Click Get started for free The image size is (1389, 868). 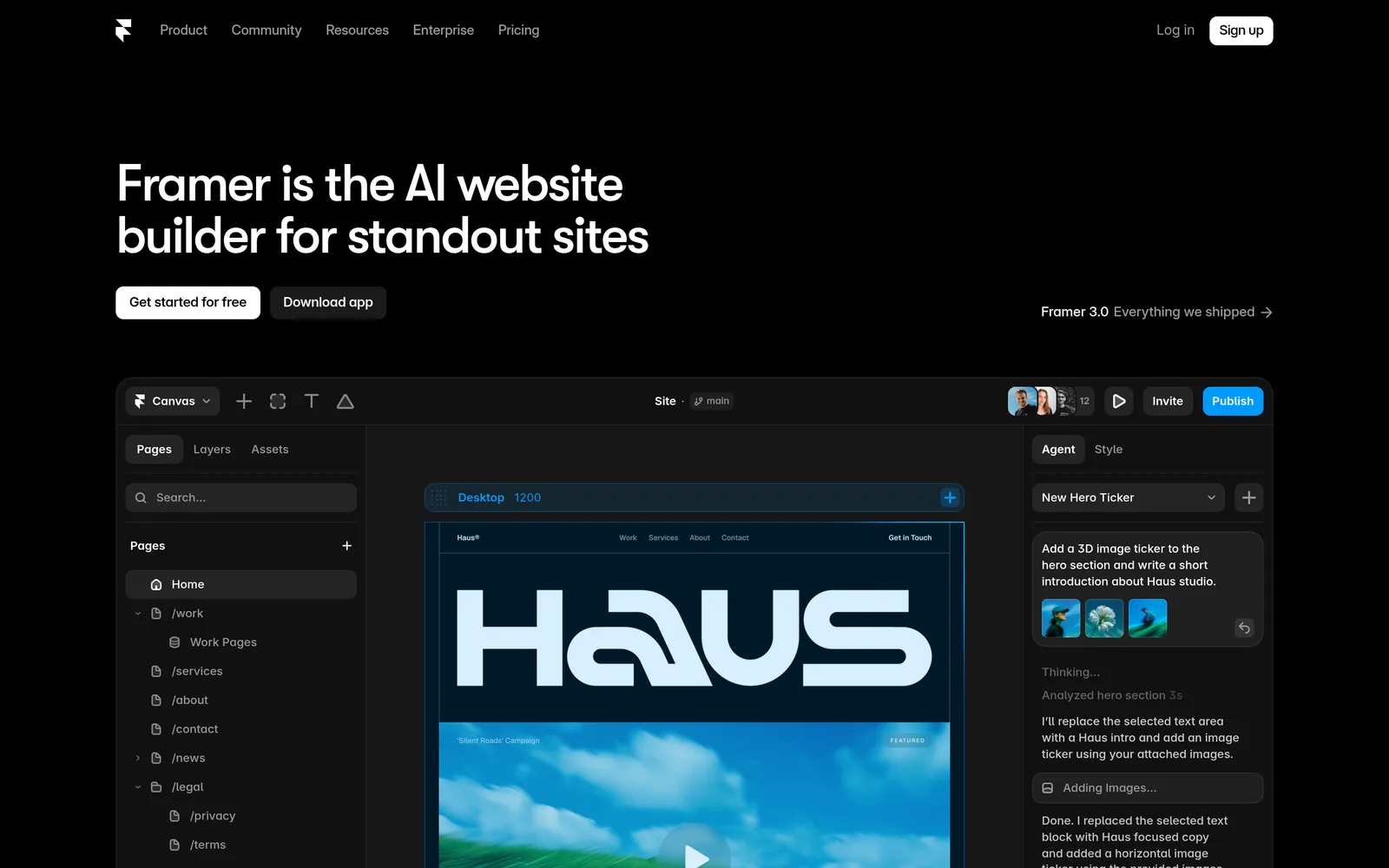tap(188, 302)
